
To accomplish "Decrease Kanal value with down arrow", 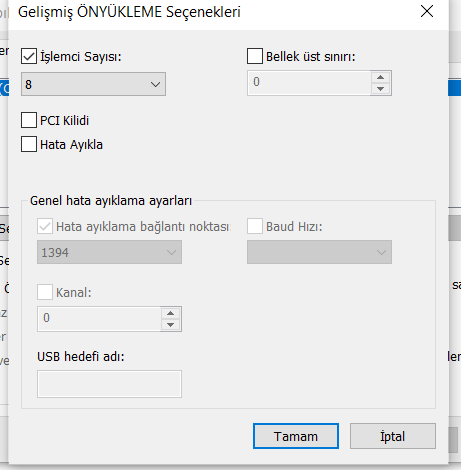I will coord(171,325).
